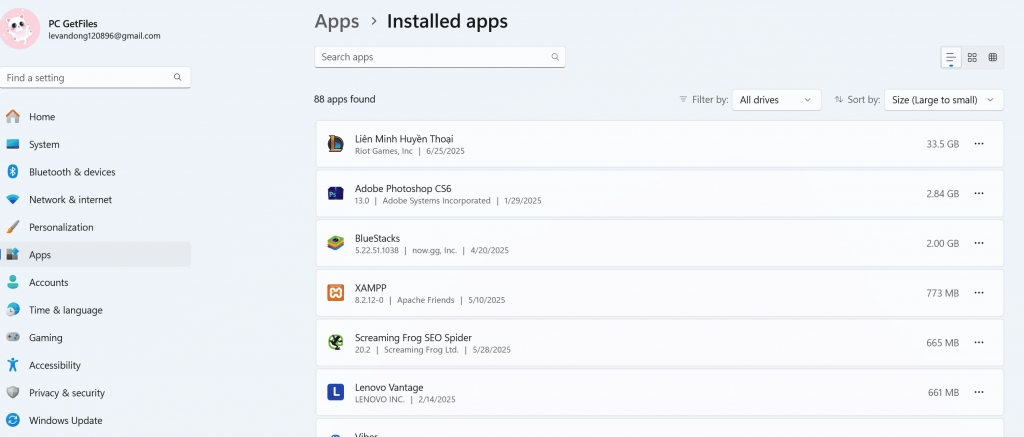Switch to grid view layout

pyautogui.click(x=972, y=57)
